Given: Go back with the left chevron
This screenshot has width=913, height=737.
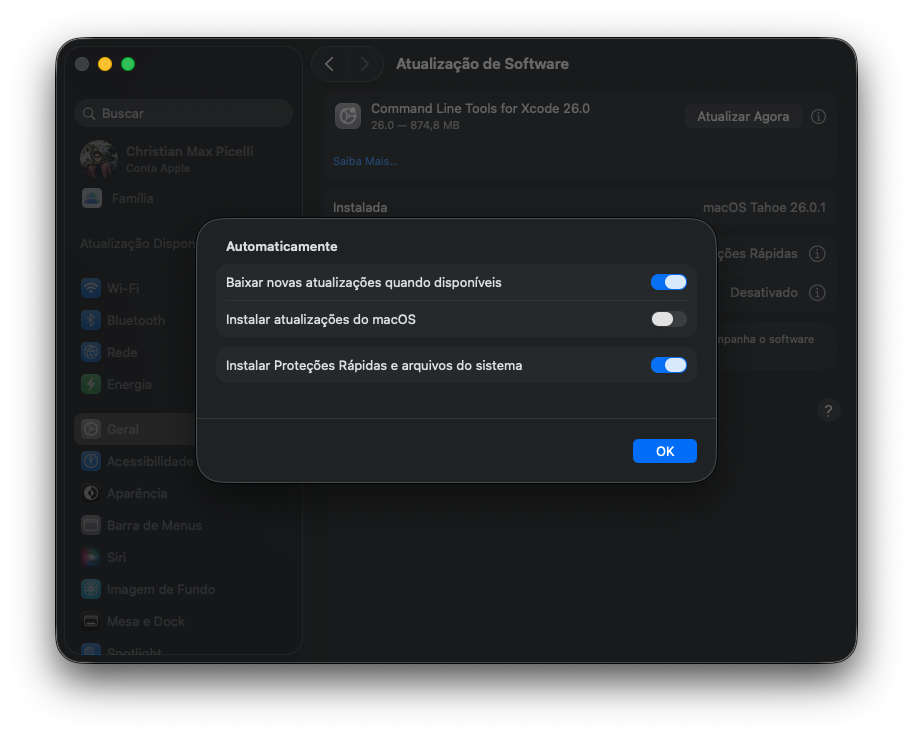Looking at the screenshot, I should (x=330, y=64).
